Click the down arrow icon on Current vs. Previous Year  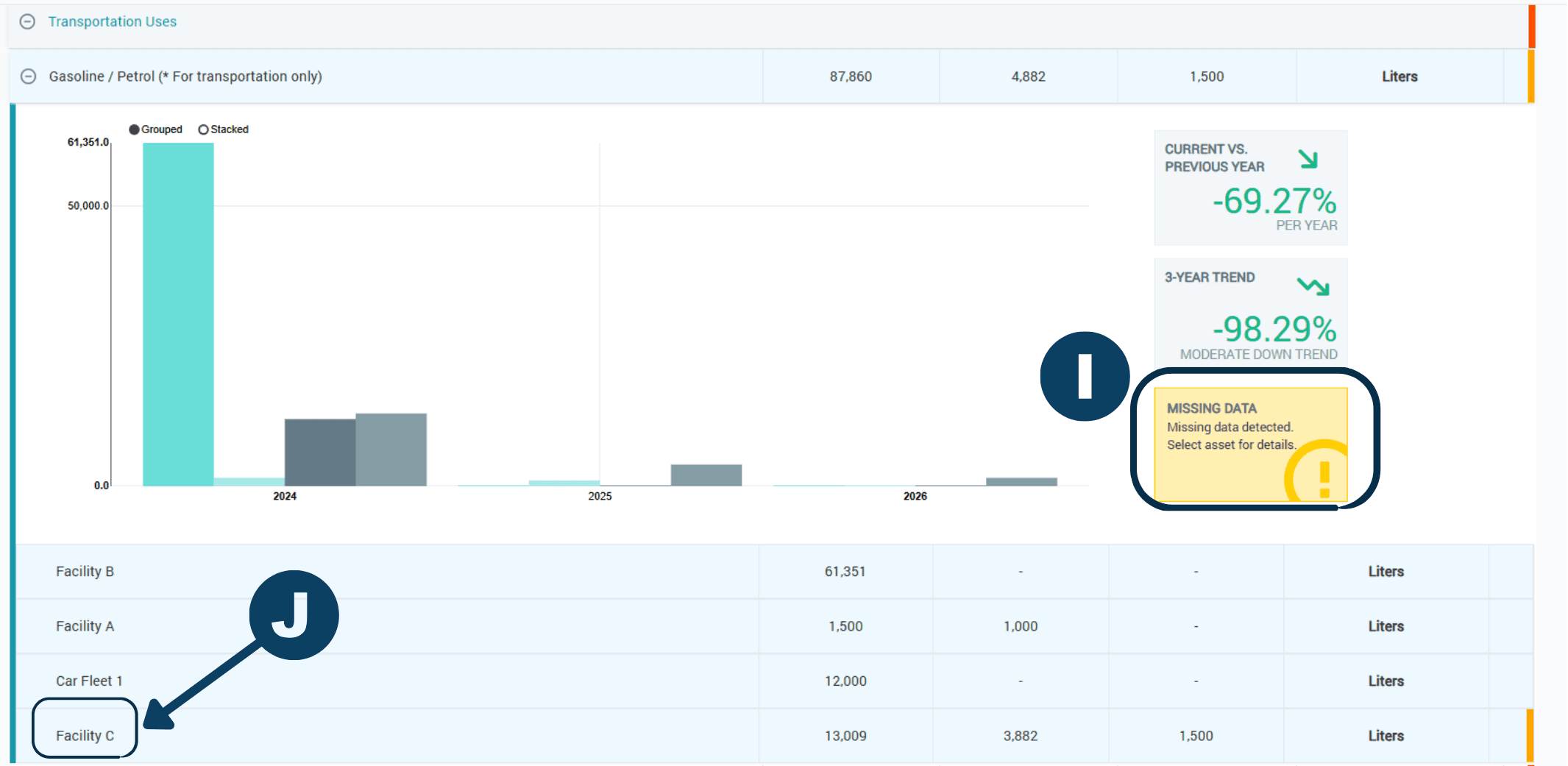point(1308,159)
